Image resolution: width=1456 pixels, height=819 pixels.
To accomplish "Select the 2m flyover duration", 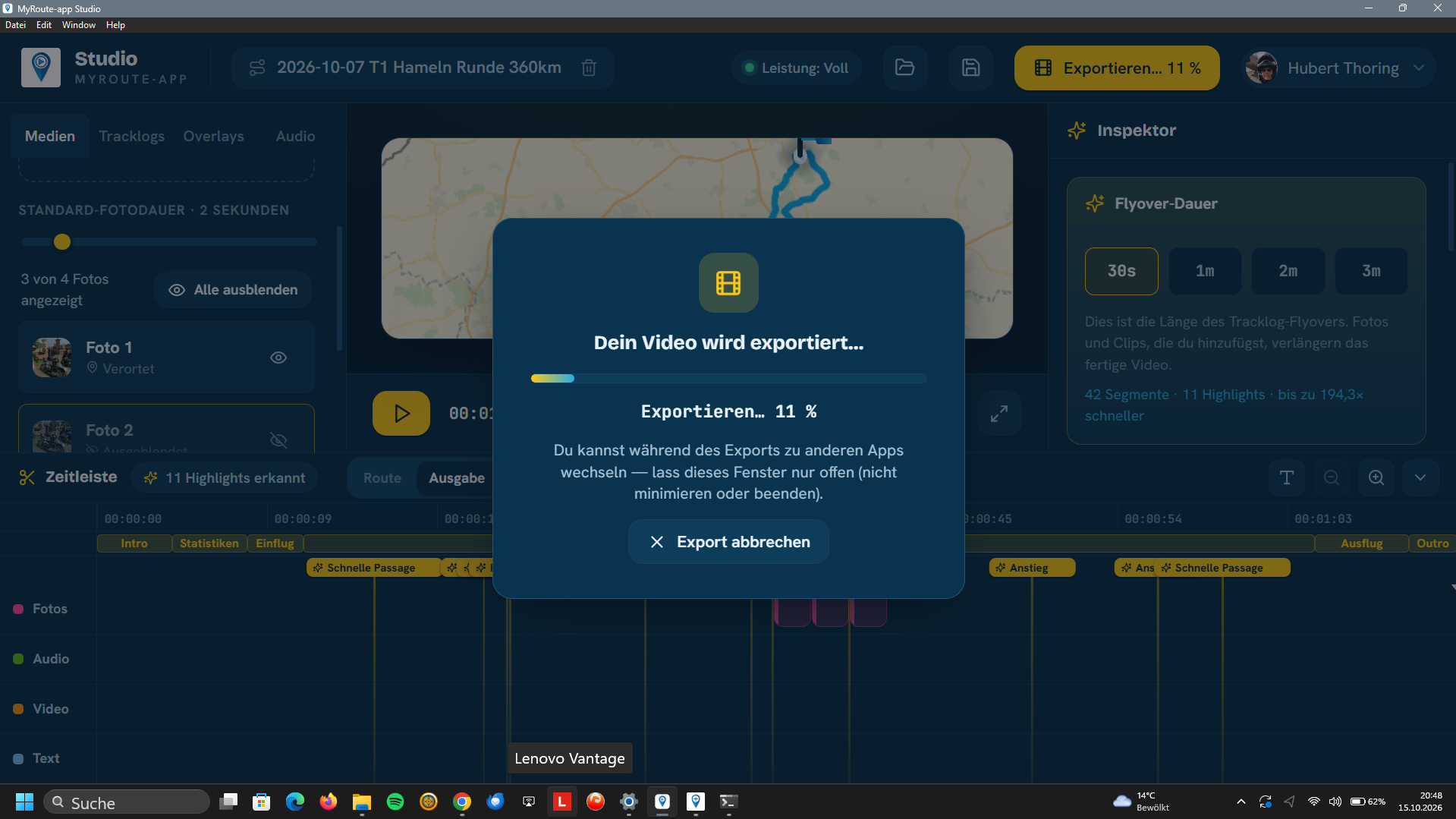I will click(1288, 271).
